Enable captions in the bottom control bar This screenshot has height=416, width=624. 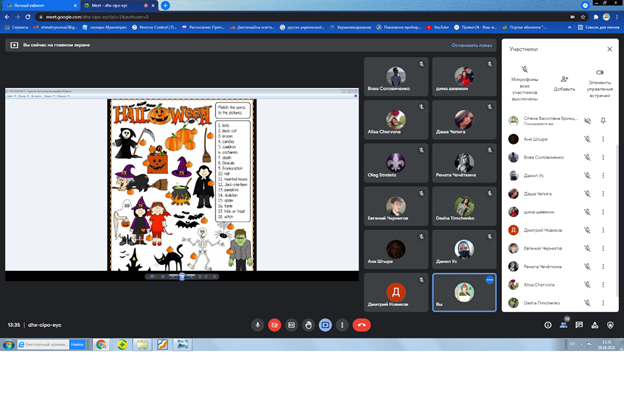click(291, 325)
